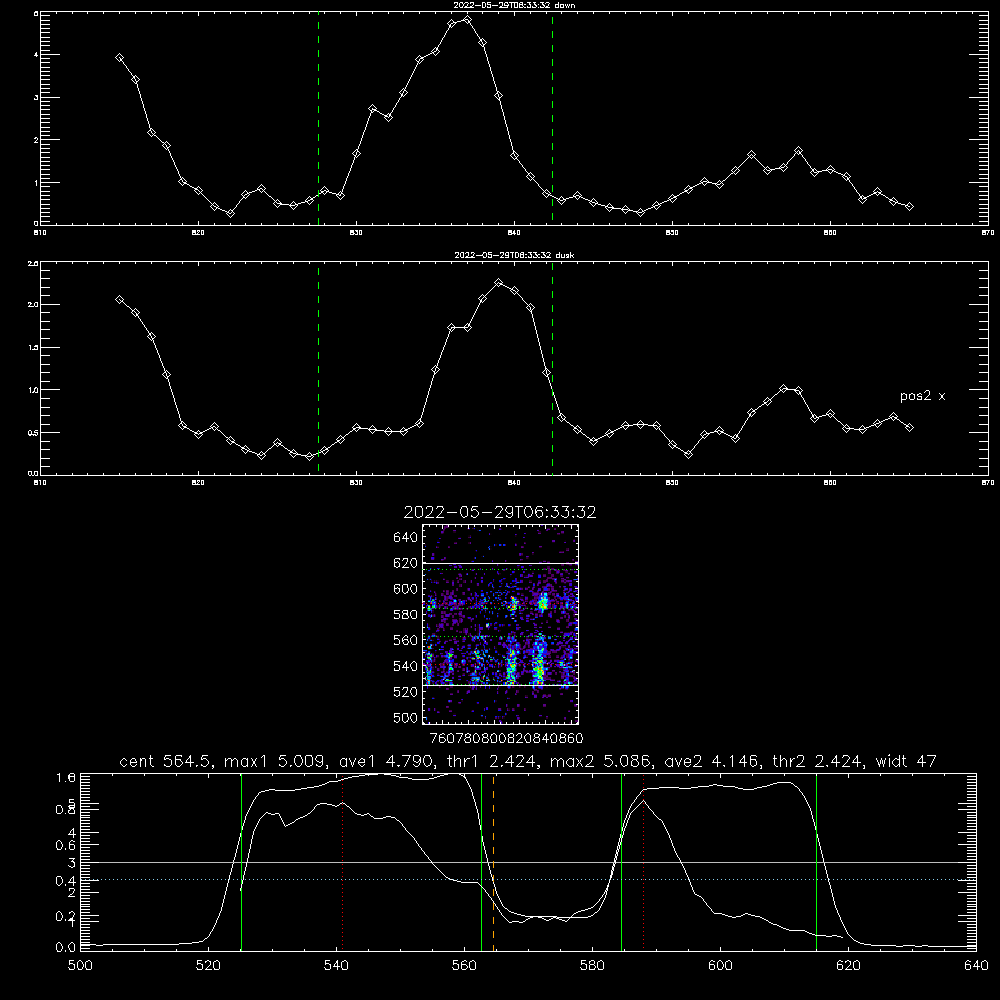Image resolution: width=1000 pixels, height=1000 pixels.
Task: Select the 'max2 5.086' value in the stats line
Action: click(599, 761)
